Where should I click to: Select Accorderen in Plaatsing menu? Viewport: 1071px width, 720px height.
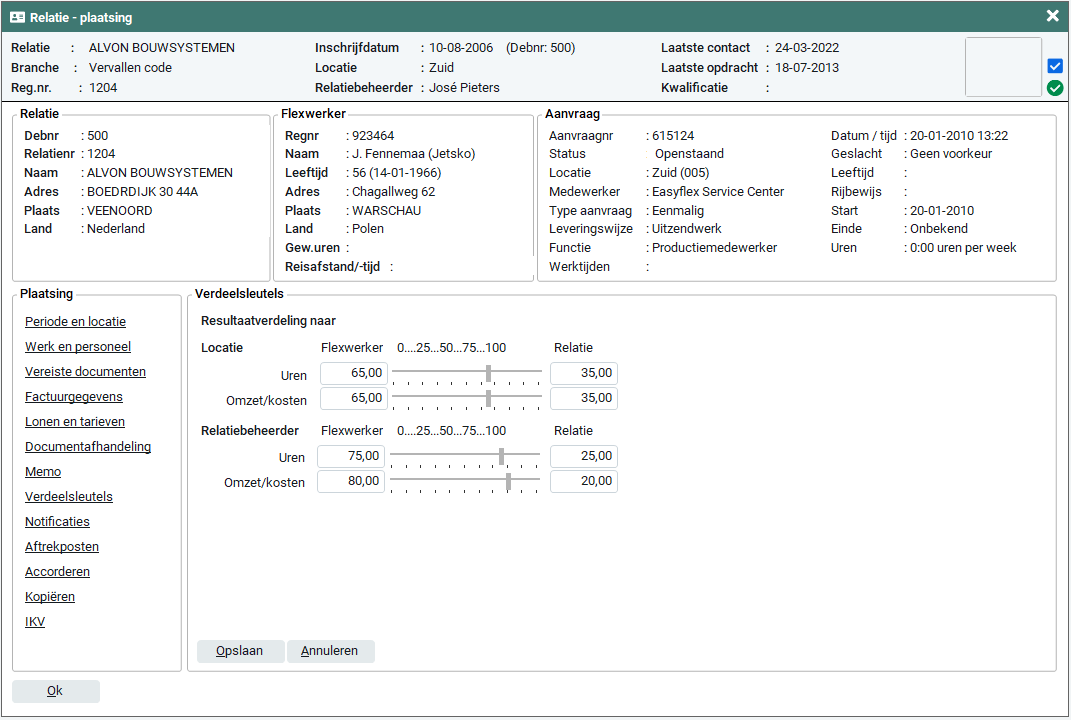57,572
